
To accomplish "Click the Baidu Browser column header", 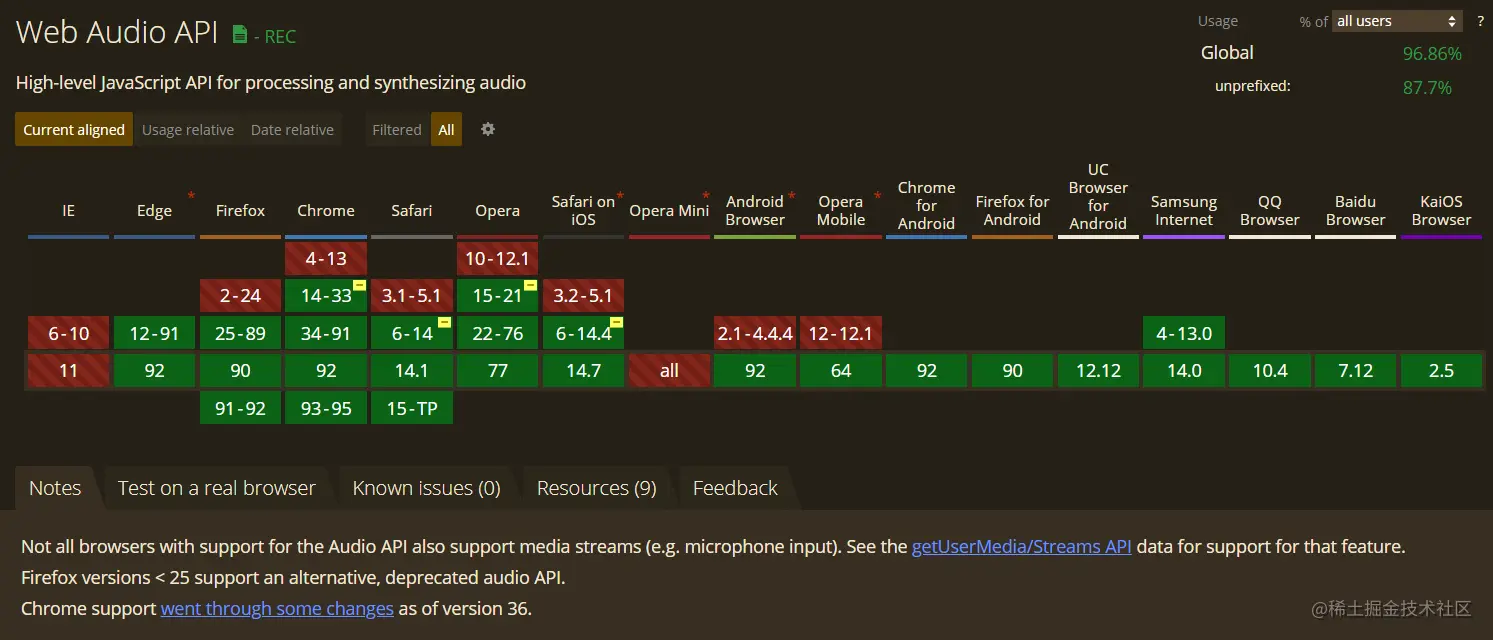I will click(1356, 211).
